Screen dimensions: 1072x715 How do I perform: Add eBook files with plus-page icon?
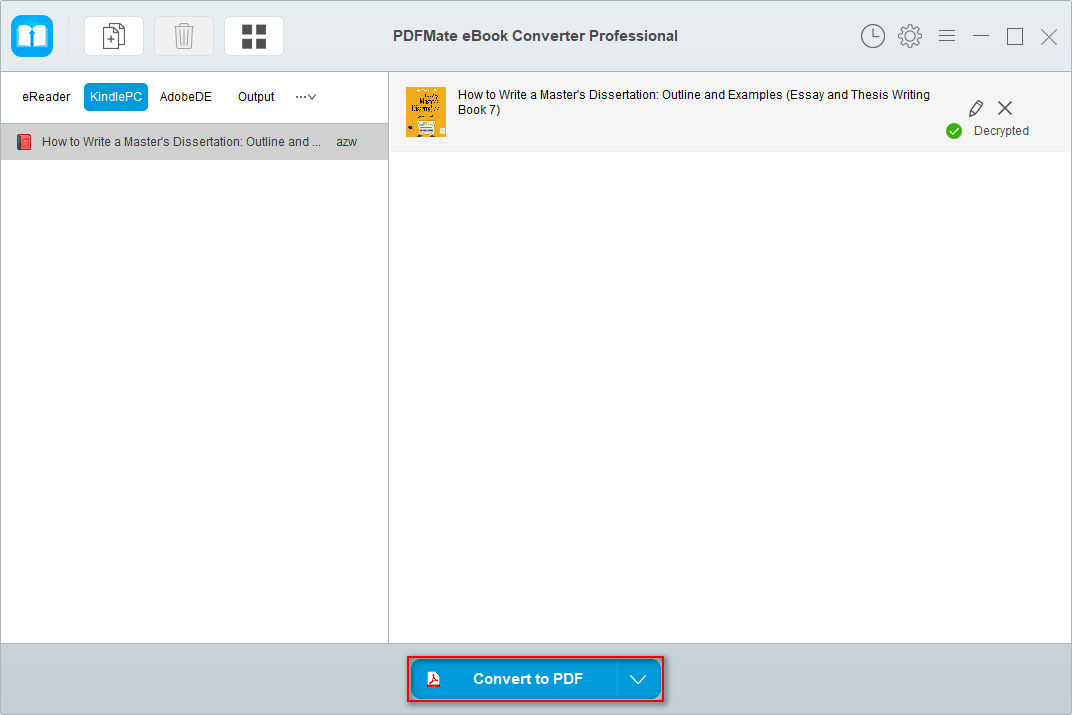pos(113,36)
